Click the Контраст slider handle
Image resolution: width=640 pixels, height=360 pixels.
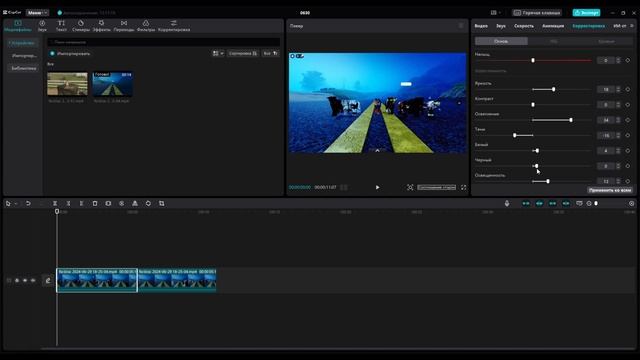(533, 105)
